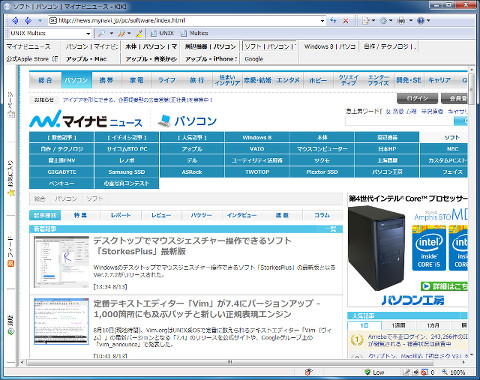Viewport: 480px width, 380px height.
Task: Click the browser Forward arrow
Action: click(x=28, y=21)
